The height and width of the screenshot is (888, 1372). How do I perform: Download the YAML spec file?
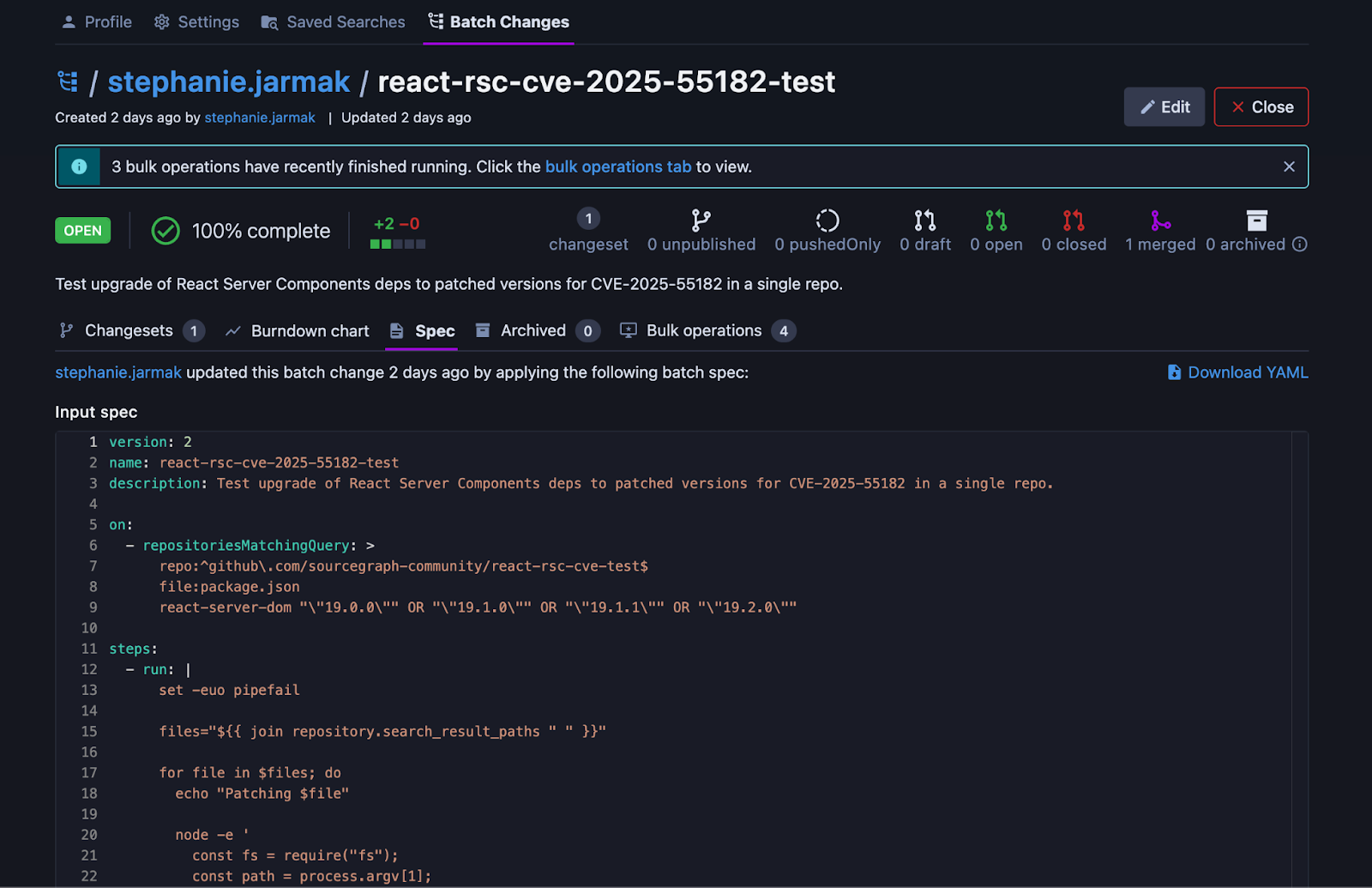click(1237, 372)
